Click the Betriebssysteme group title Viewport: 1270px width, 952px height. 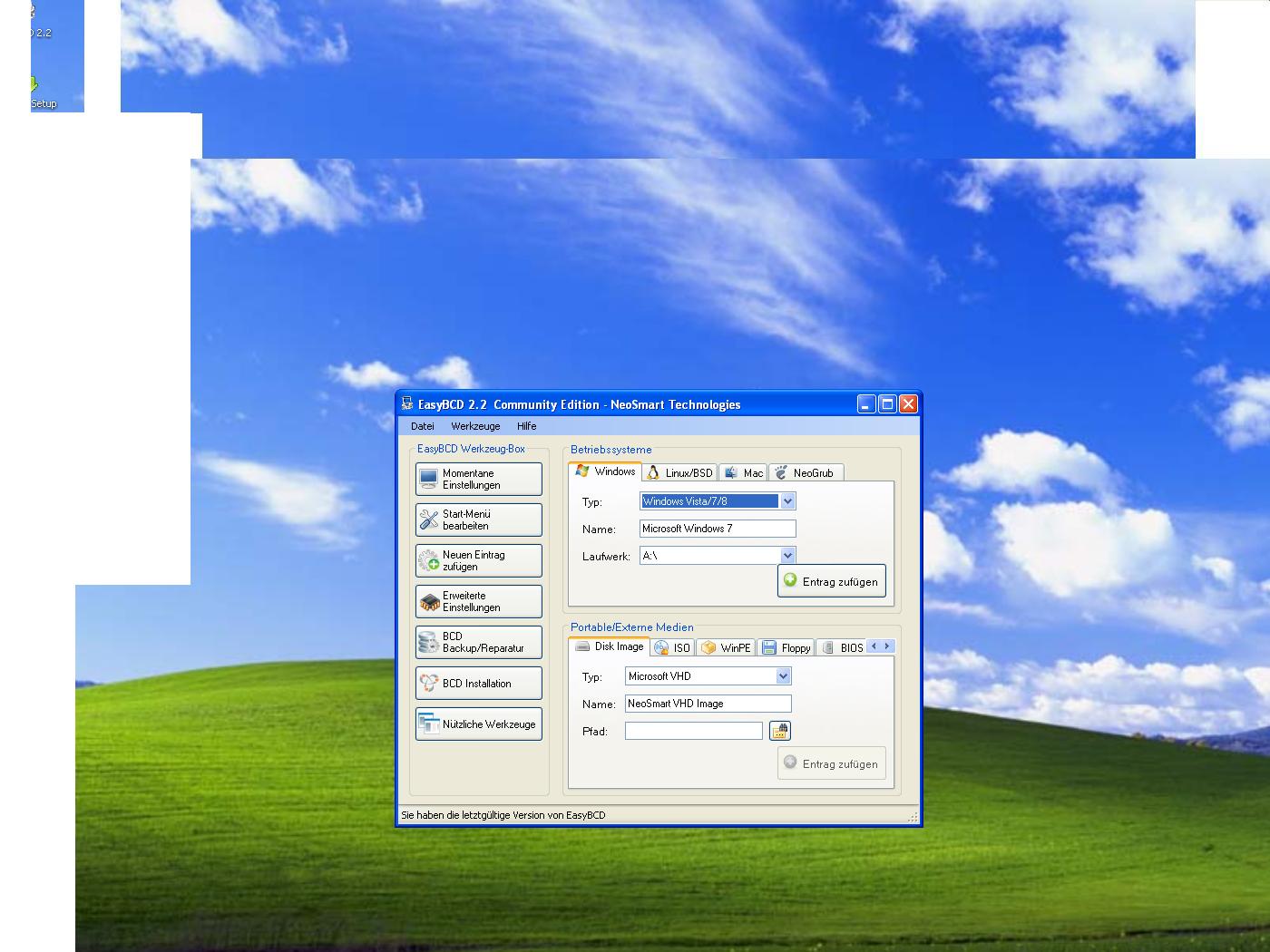click(611, 450)
